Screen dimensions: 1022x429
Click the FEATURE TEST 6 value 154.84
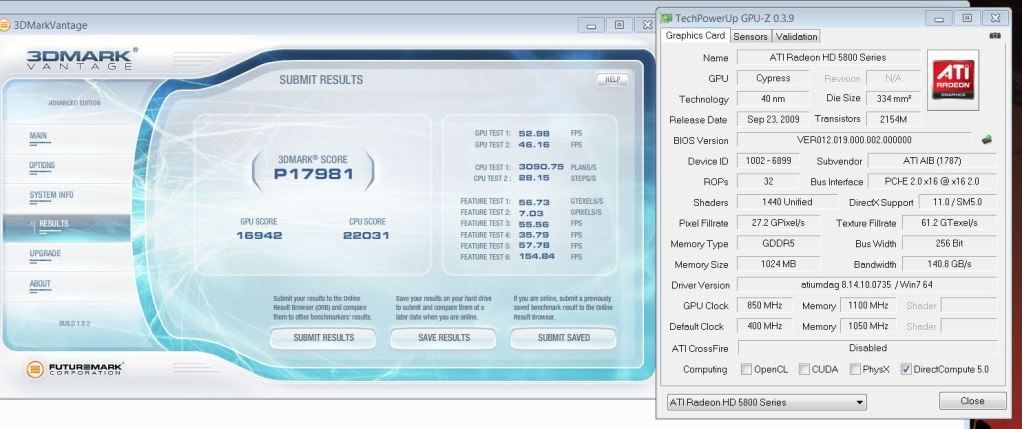[x=537, y=257]
